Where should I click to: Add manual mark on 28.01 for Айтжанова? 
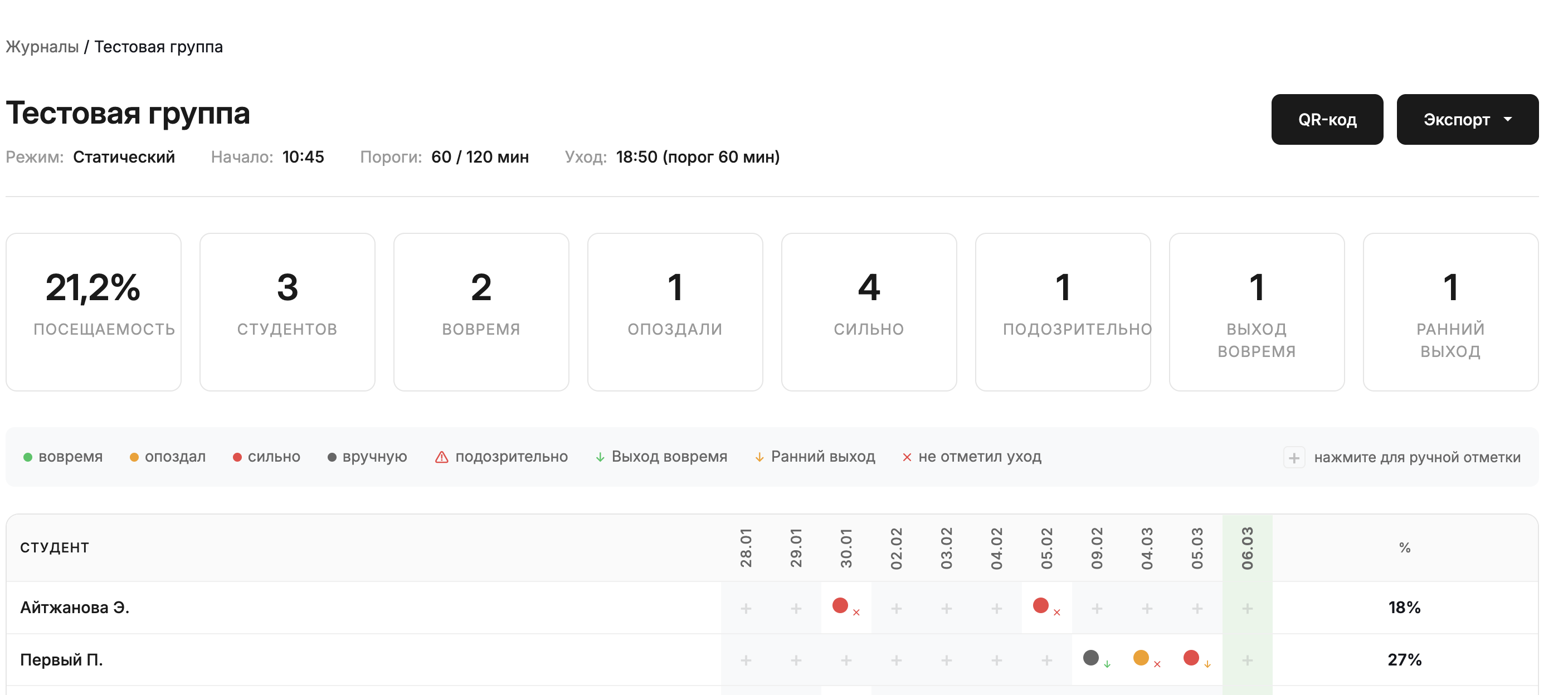746,608
